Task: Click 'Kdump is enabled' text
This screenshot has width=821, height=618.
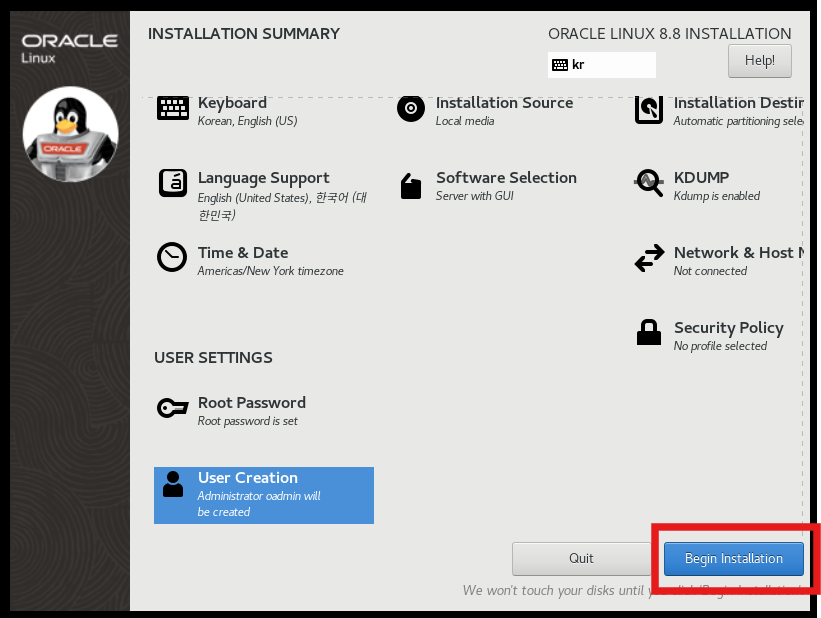Action: coord(716,196)
